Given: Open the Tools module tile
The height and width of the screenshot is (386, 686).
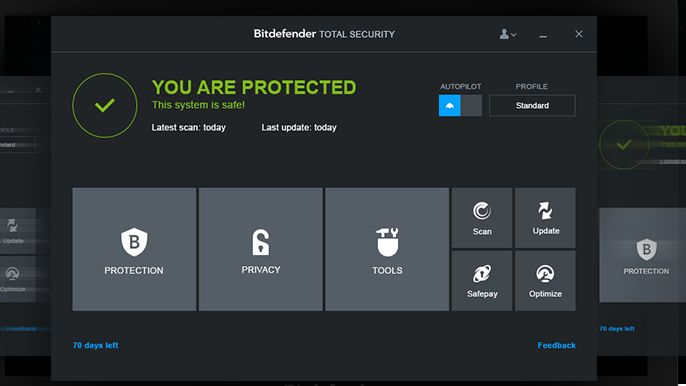Looking at the screenshot, I should 387,249.
